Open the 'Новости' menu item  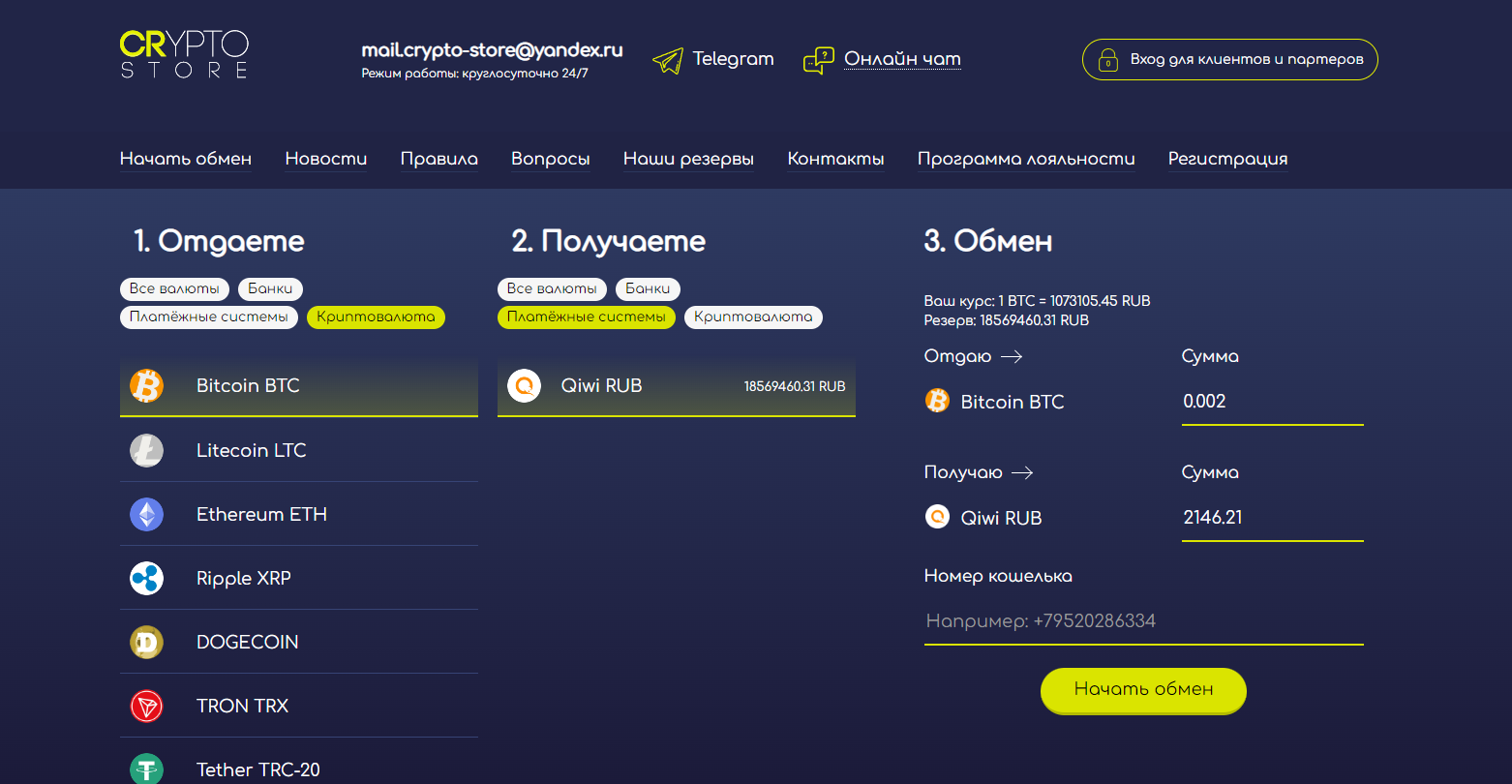(x=326, y=159)
